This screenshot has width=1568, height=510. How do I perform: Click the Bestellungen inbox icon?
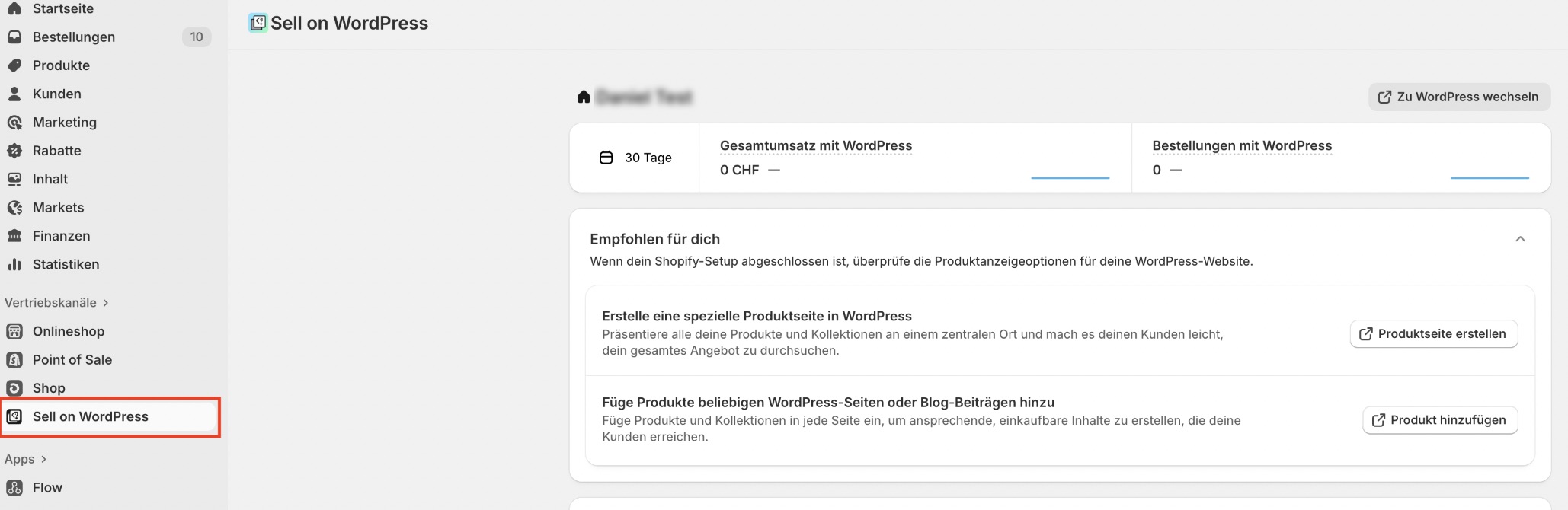coord(14,37)
